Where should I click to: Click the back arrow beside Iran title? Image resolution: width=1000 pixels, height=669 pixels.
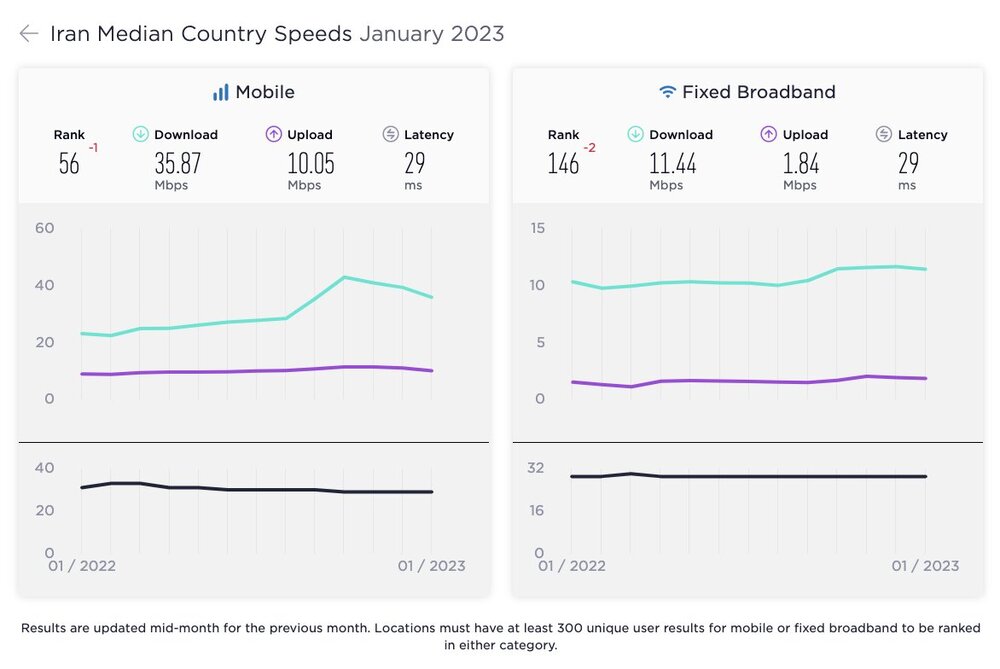(x=28, y=34)
